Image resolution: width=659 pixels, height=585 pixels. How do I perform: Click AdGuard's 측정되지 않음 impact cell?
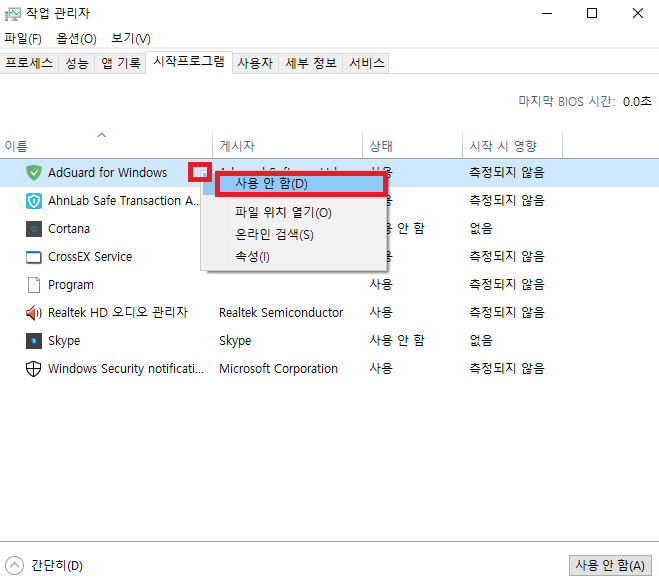pyautogui.click(x=507, y=173)
